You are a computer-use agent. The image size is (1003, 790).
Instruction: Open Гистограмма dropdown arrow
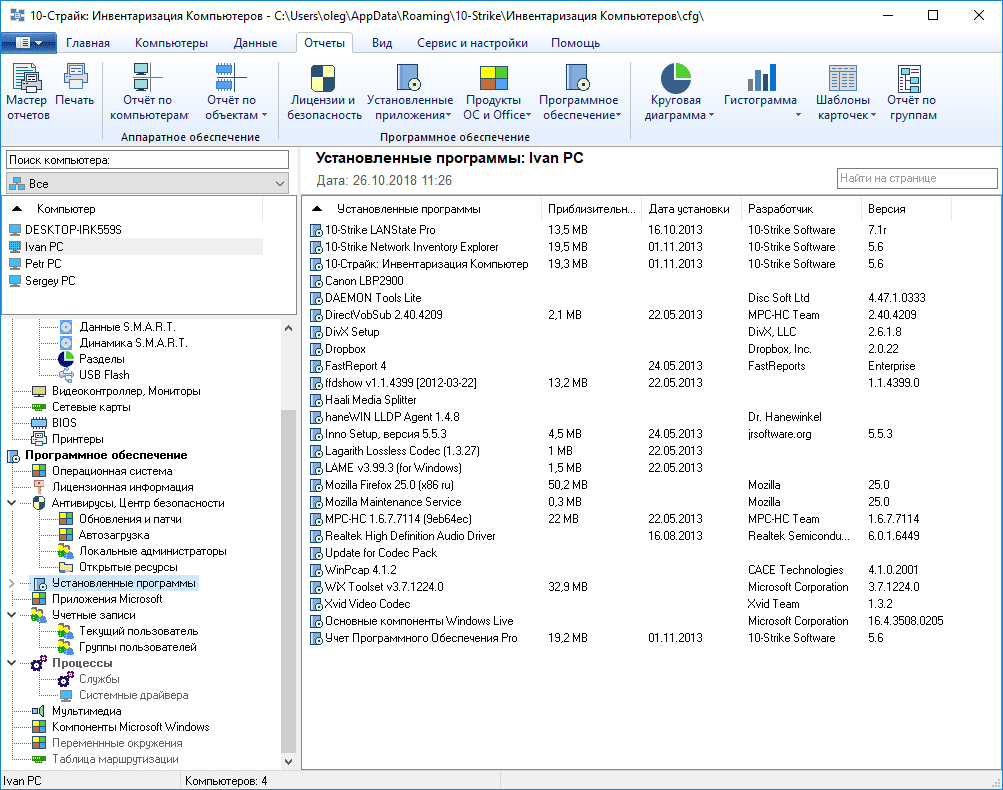(798, 115)
